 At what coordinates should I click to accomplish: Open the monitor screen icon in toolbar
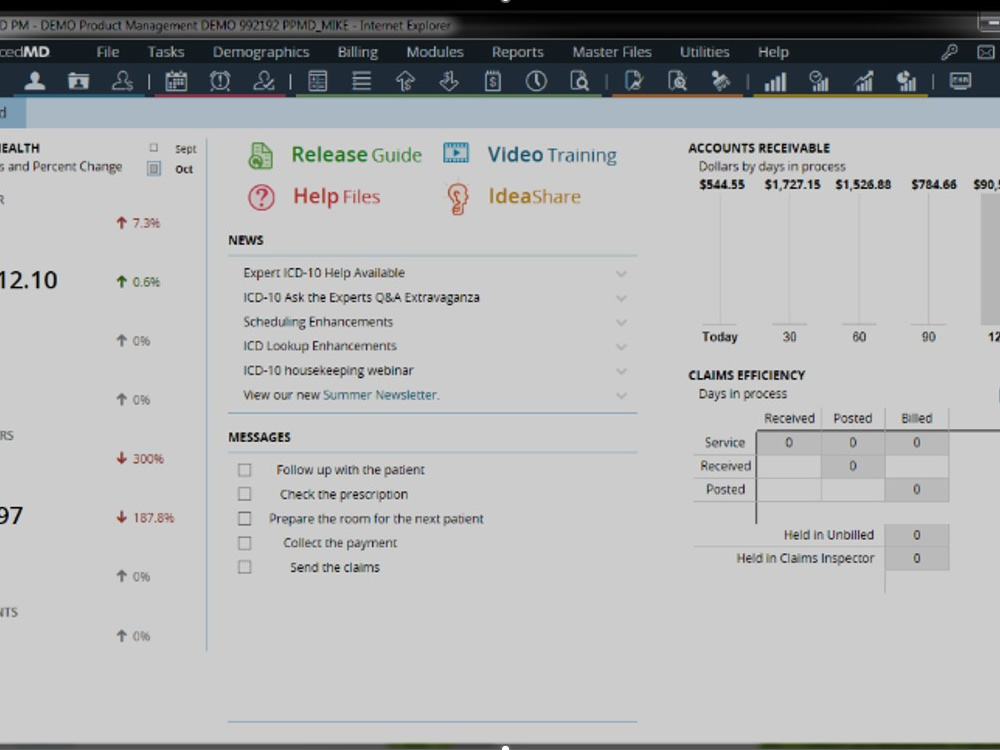[x=960, y=81]
